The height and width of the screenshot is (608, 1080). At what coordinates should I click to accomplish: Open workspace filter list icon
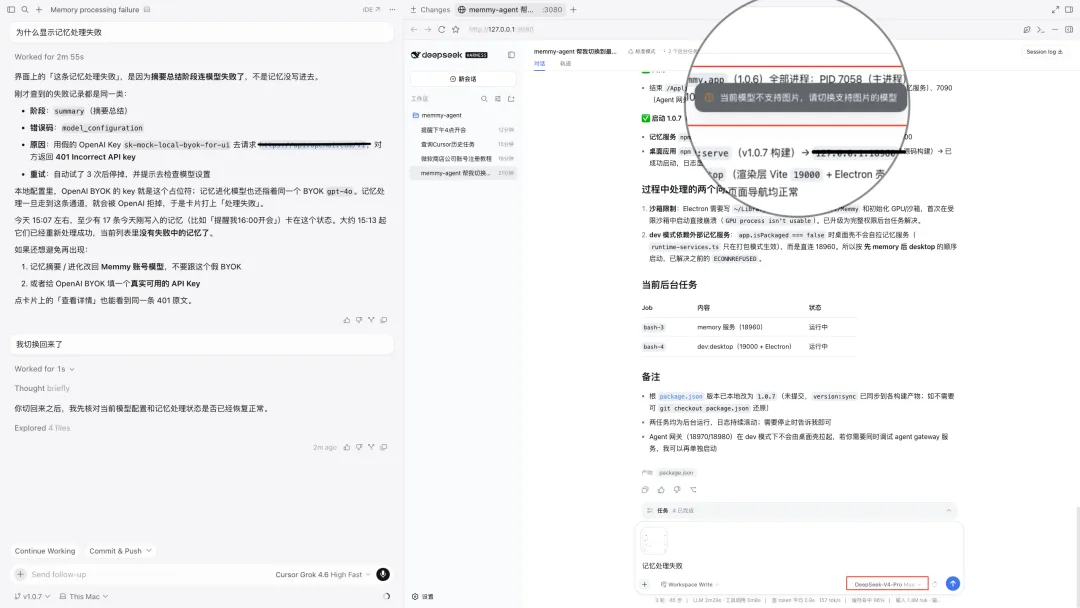498,99
